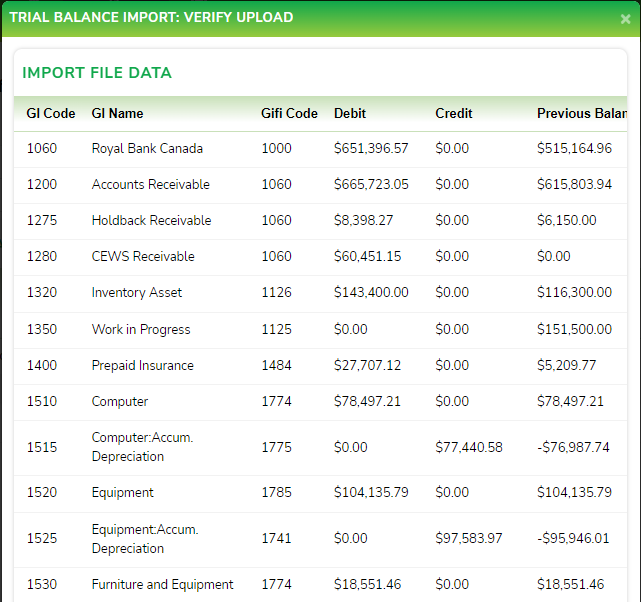Click previous balance $151,500.00
This screenshot has height=602, width=641.
[574, 329]
